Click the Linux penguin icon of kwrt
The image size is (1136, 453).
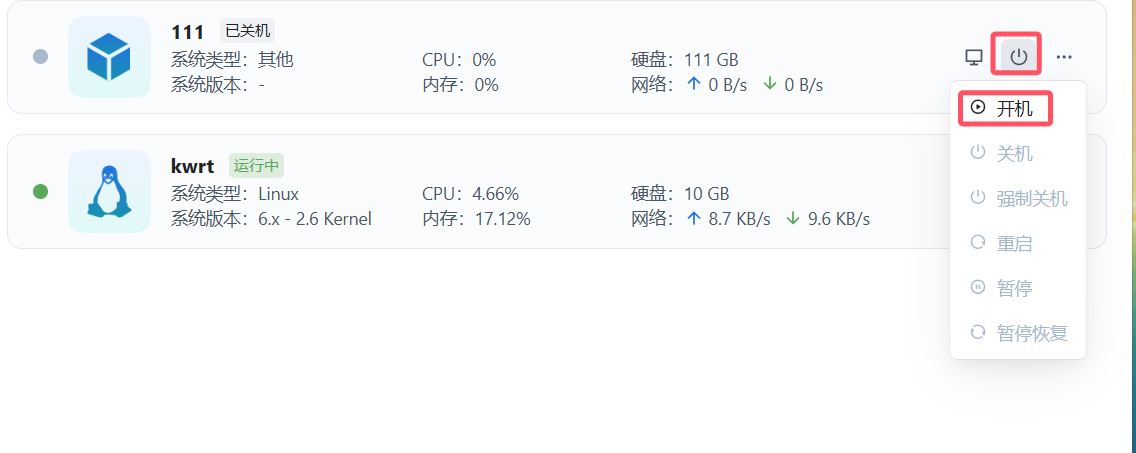tap(109, 191)
